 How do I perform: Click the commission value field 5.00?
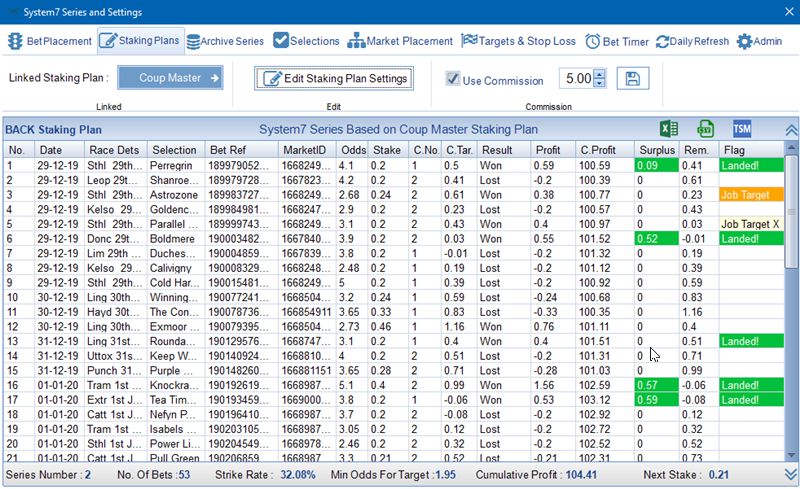578,79
